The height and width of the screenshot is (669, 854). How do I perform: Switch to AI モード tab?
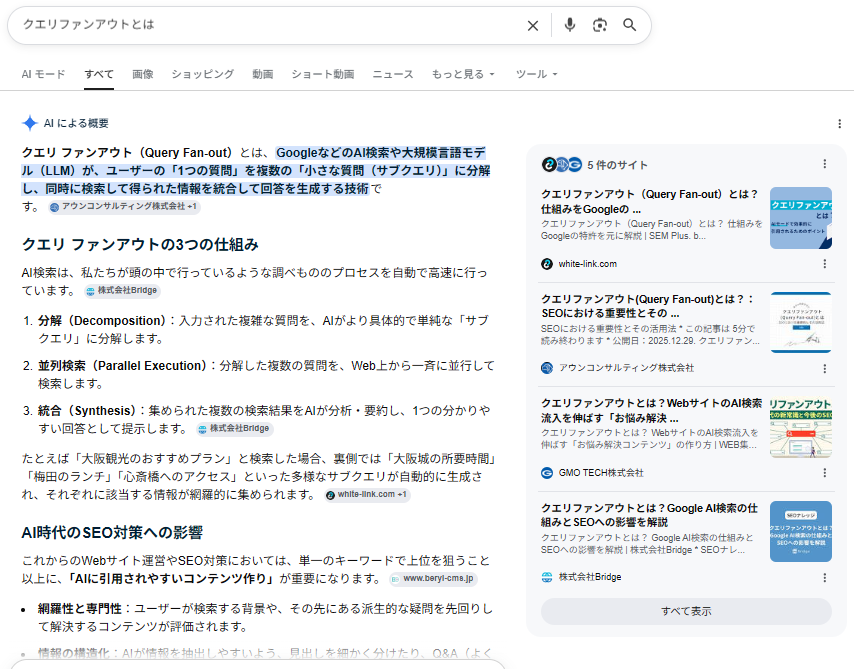click(x=43, y=74)
